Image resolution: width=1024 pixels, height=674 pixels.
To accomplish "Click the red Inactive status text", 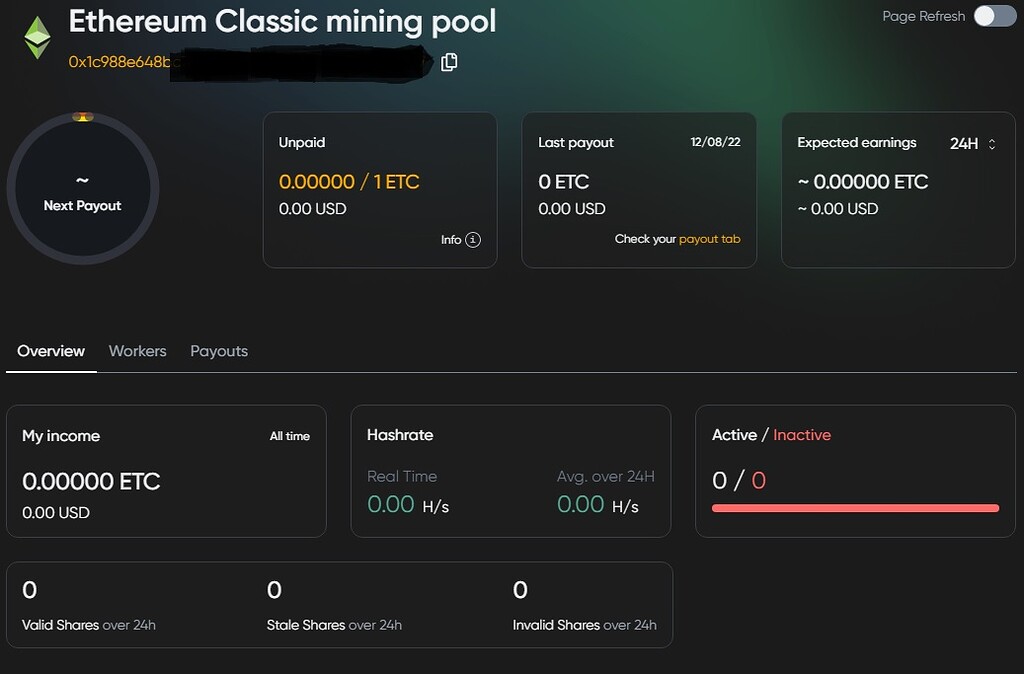I will pos(801,435).
